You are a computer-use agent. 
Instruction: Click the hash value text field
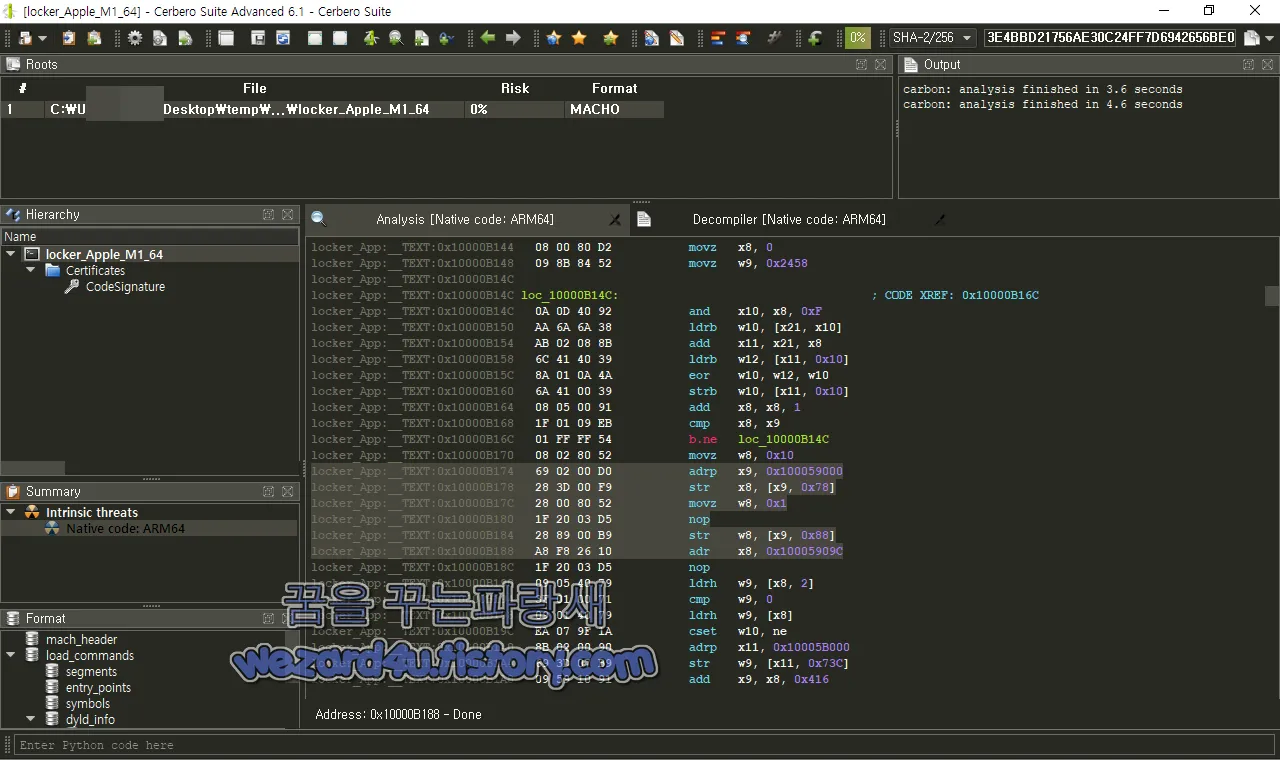click(1111, 38)
